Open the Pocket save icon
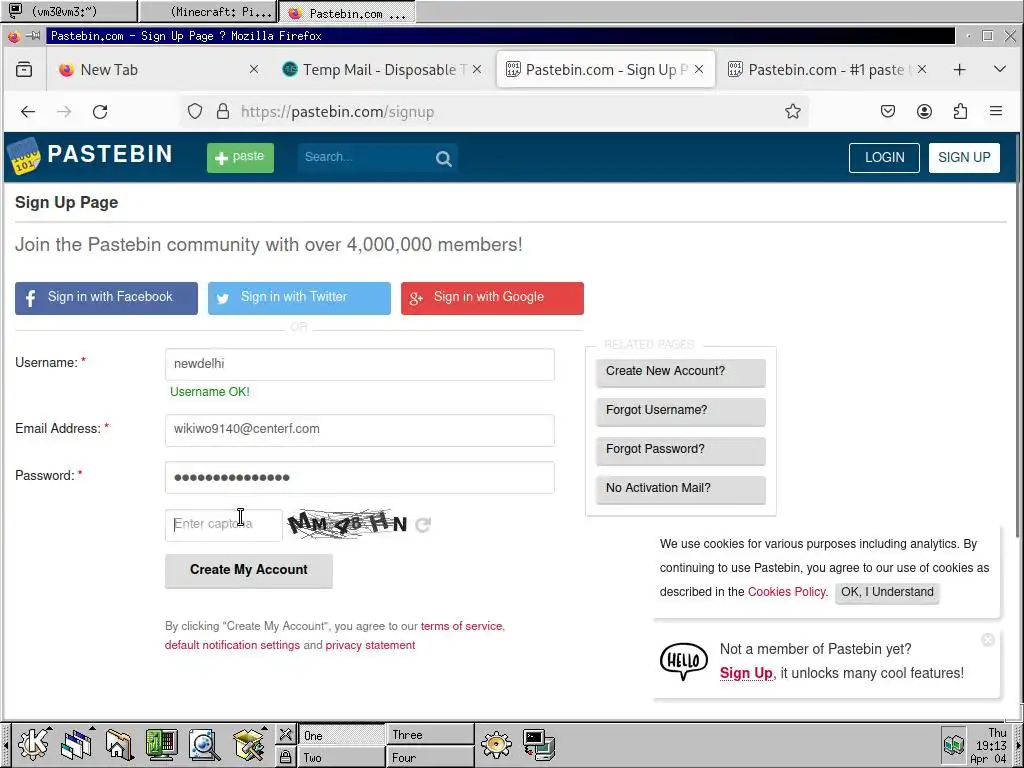The height and width of the screenshot is (768, 1024). point(888,112)
